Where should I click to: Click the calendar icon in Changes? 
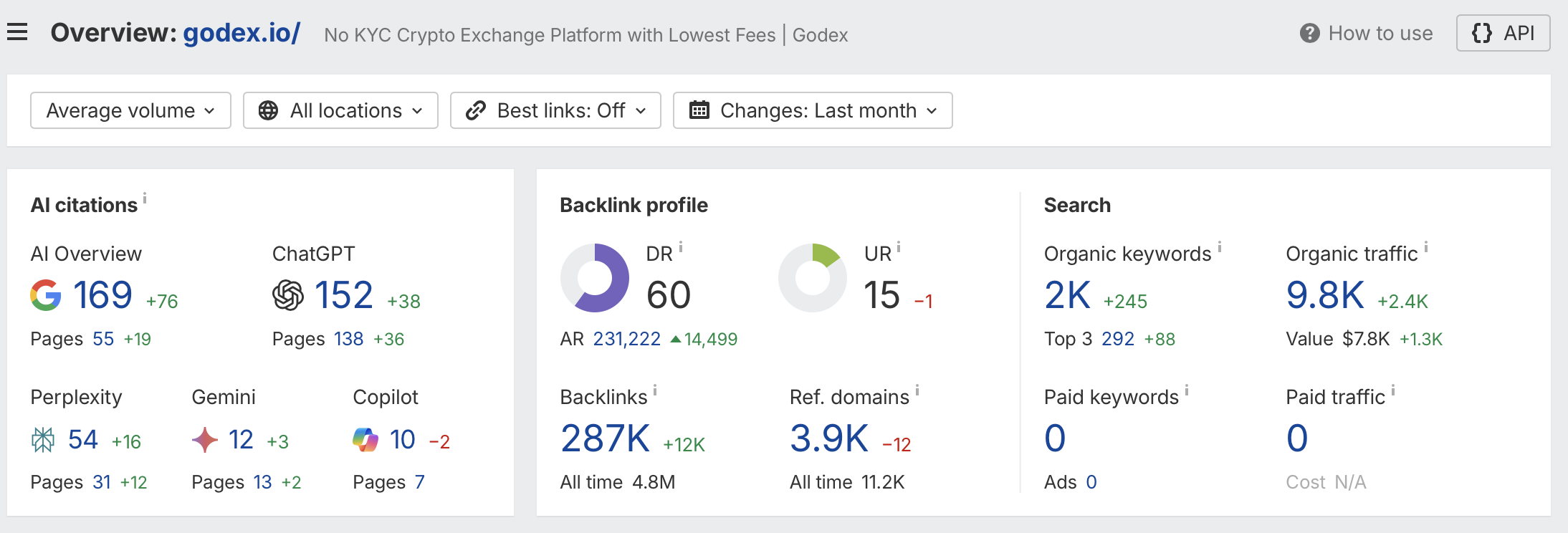[699, 110]
